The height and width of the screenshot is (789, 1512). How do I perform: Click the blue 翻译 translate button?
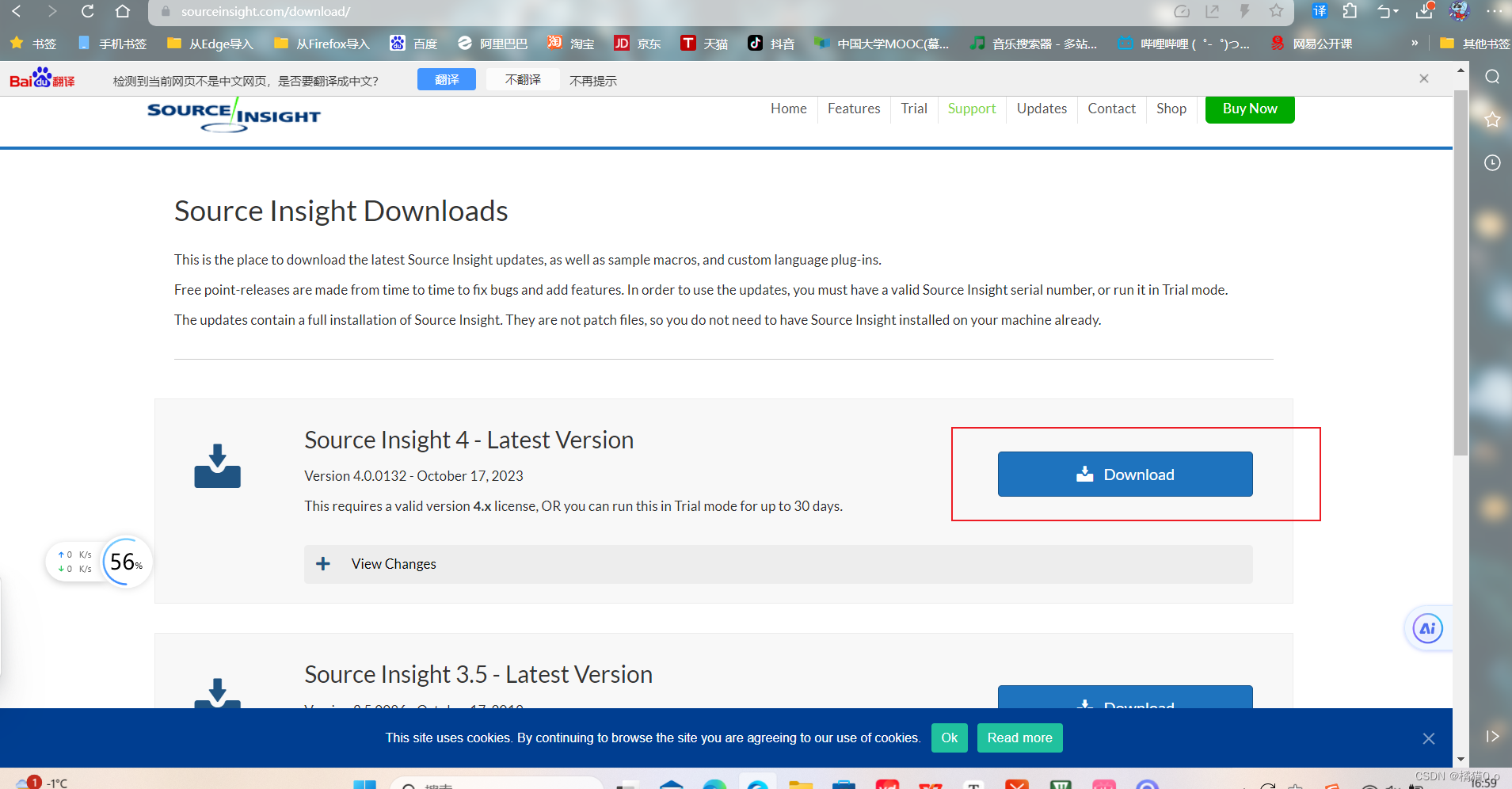pos(447,79)
